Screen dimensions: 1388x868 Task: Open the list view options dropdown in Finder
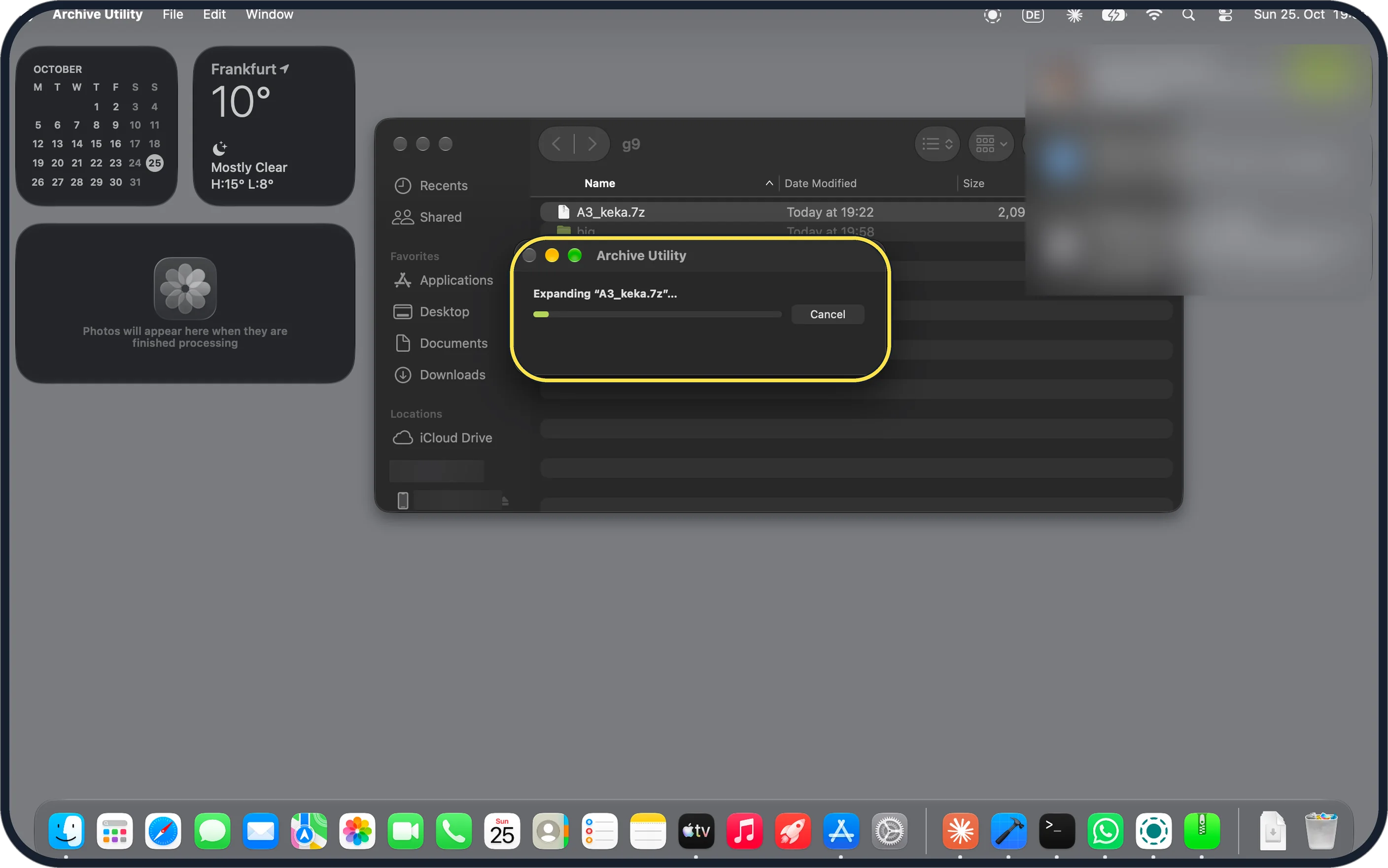click(x=937, y=143)
